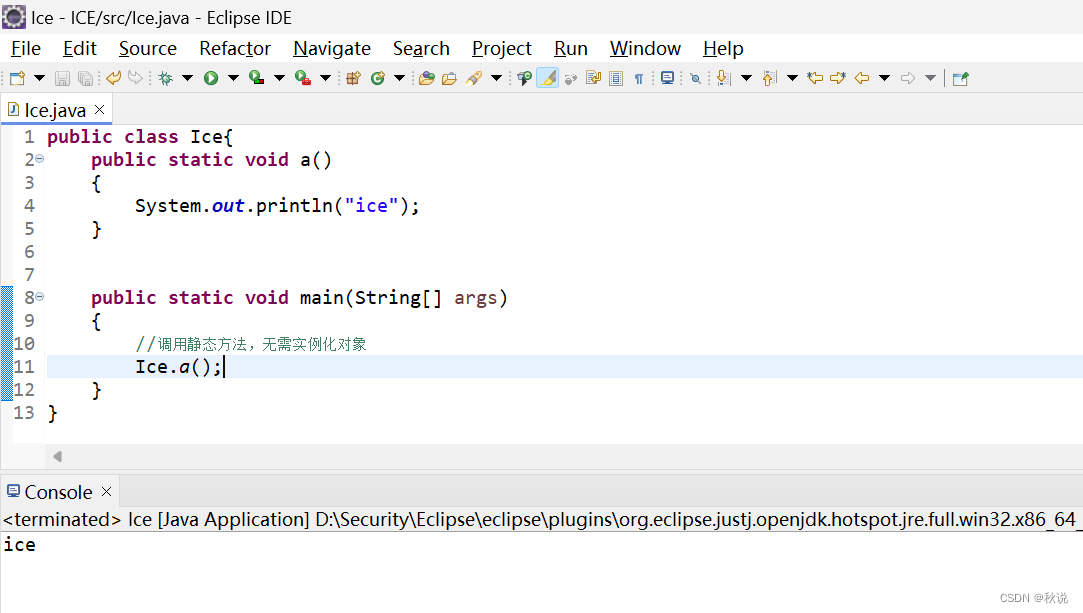Image resolution: width=1083 pixels, height=613 pixels.
Task: Open the Window menu
Action: (645, 48)
